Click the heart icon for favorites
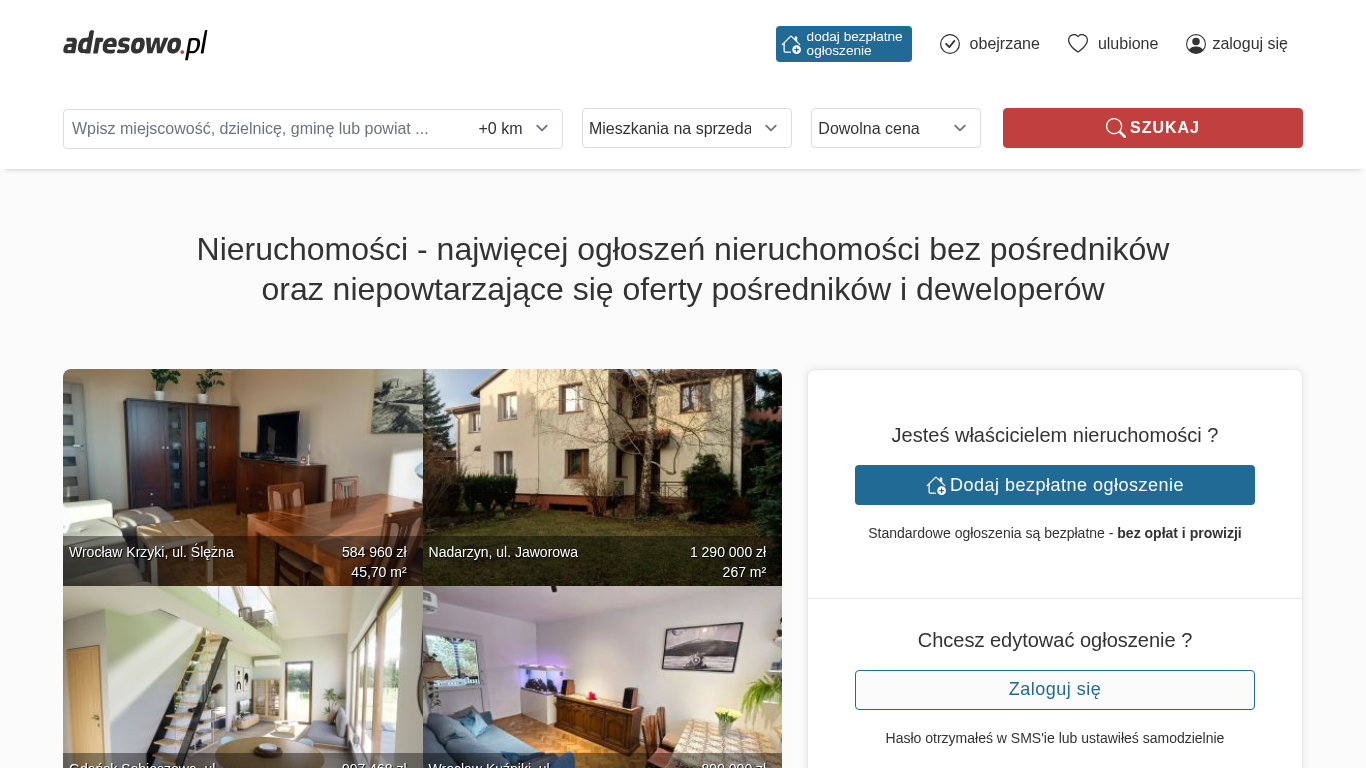1366x768 pixels. point(1078,44)
